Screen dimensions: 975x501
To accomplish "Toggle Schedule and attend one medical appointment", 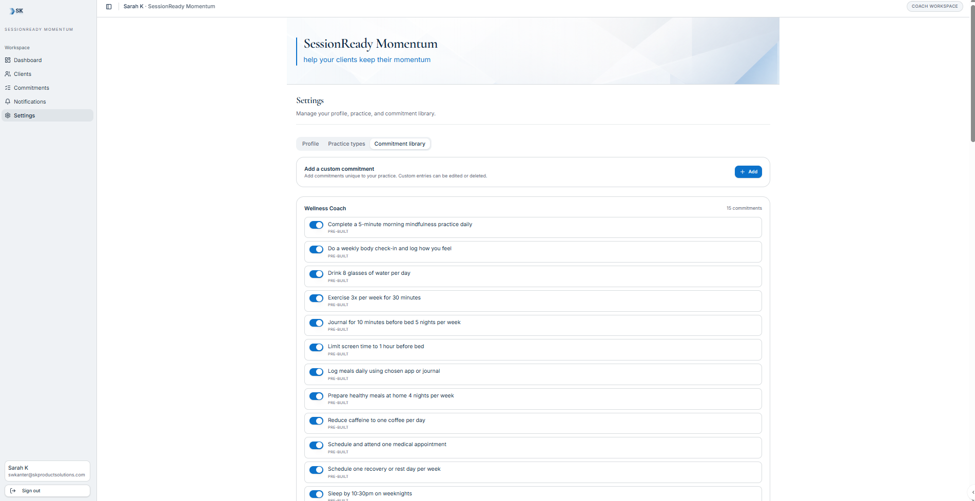I will [x=317, y=445].
